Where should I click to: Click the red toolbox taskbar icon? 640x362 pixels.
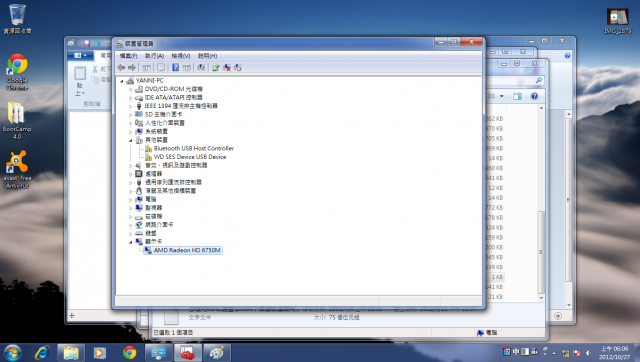point(188,353)
